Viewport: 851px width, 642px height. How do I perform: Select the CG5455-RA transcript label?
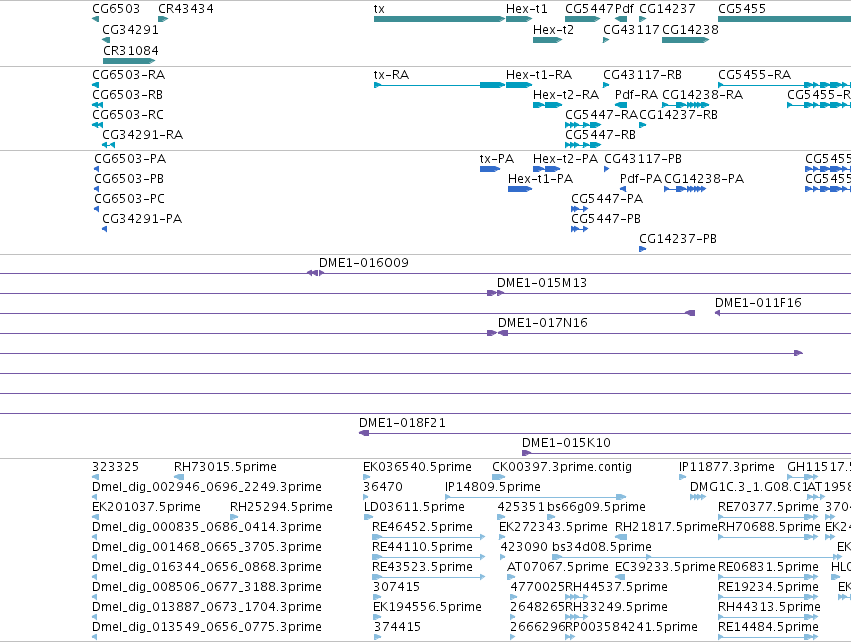coord(754,74)
